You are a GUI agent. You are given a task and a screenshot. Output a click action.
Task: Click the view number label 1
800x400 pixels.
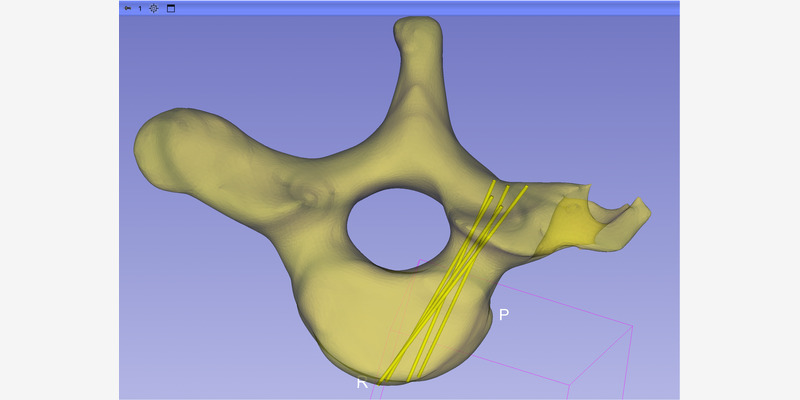(140, 8)
